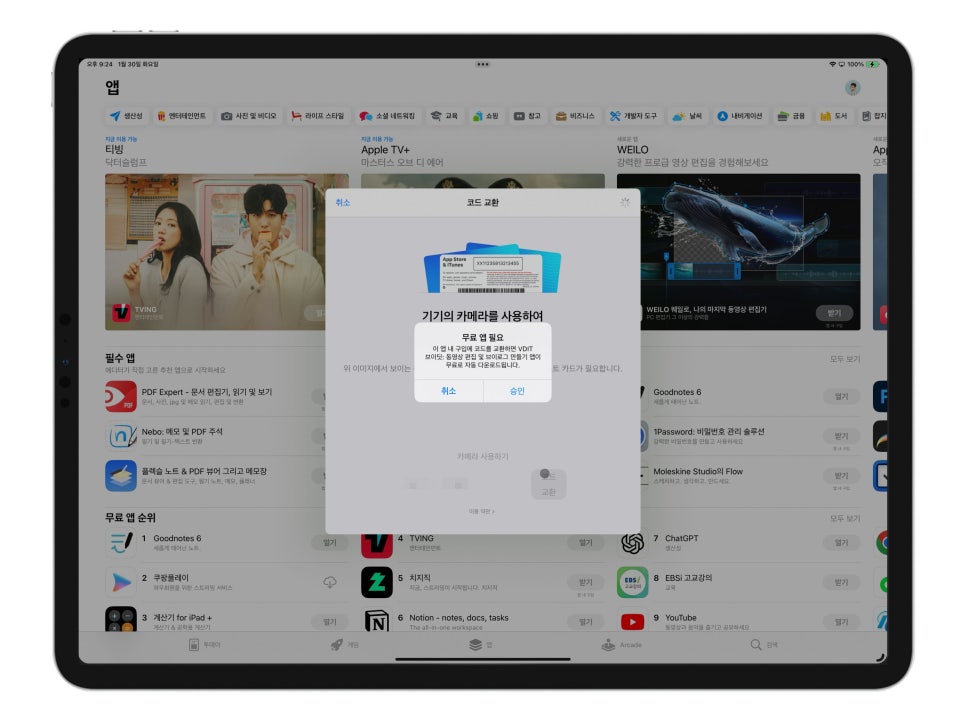Tap 취소 in the 무료 앱 필요 alert
Viewport: 966px width, 723px height.
pos(448,391)
